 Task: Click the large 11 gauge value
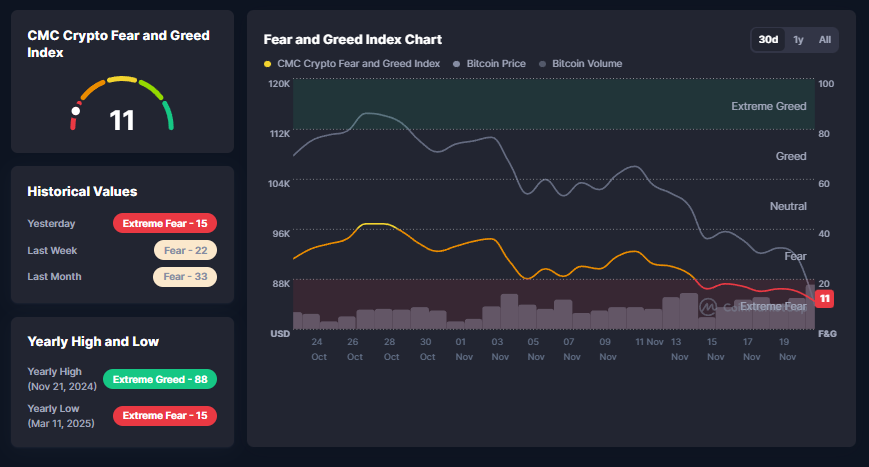[121, 121]
